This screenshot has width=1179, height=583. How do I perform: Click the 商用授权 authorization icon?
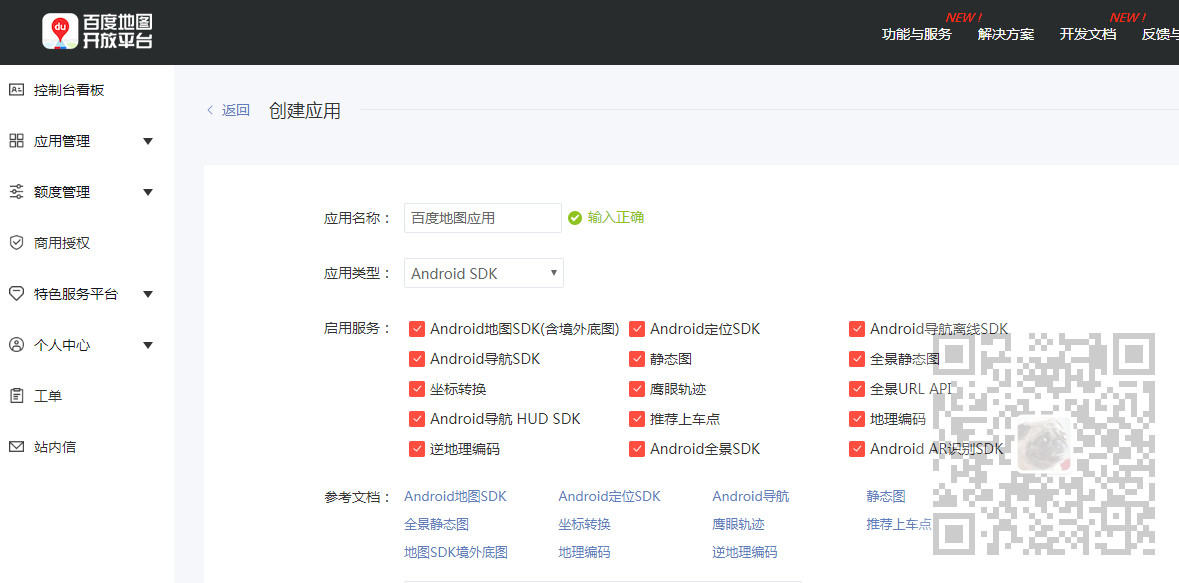click(x=16, y=242)
